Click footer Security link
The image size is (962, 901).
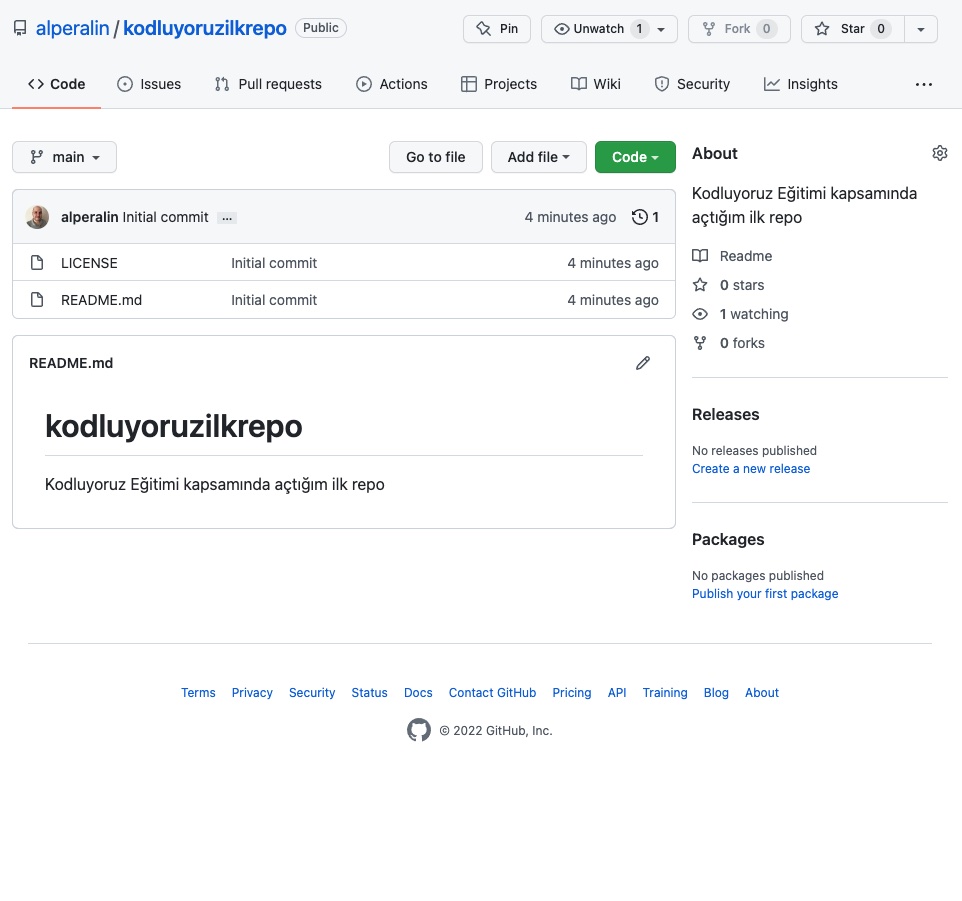pos(312,692)
